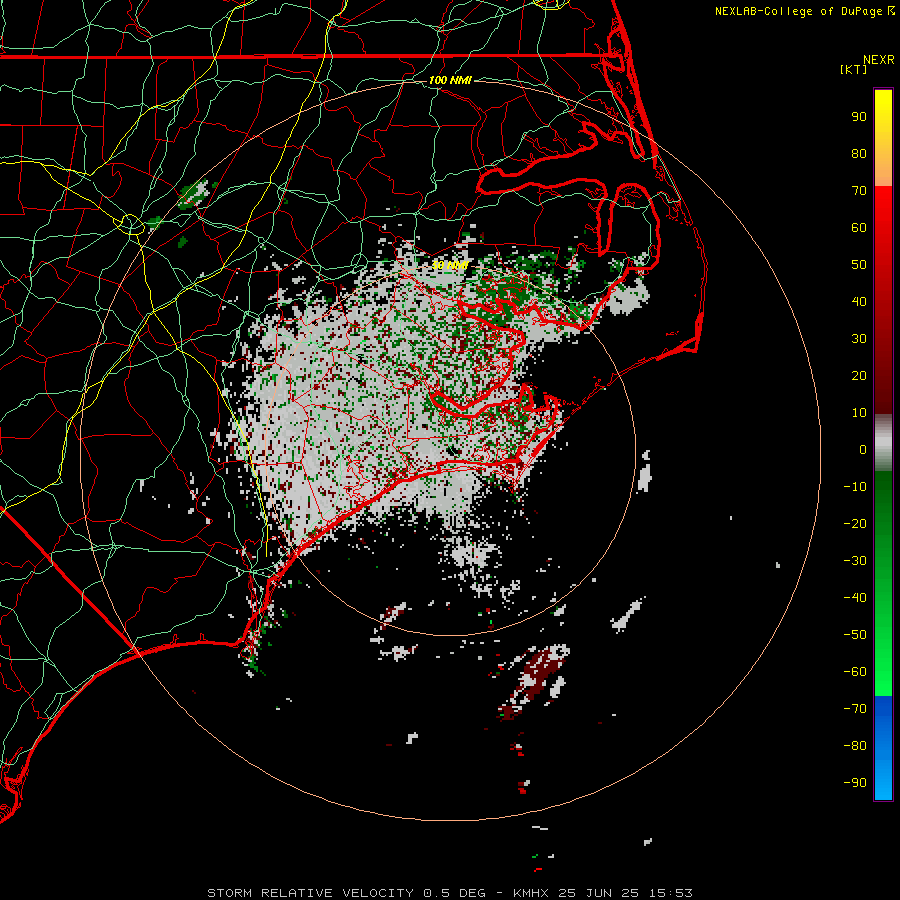Click the 10 value on the velocity scale

coord(859,413)
